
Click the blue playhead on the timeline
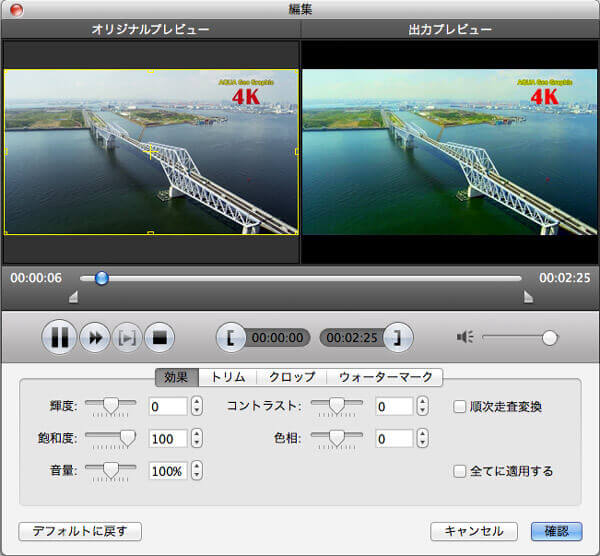(101, 278)
